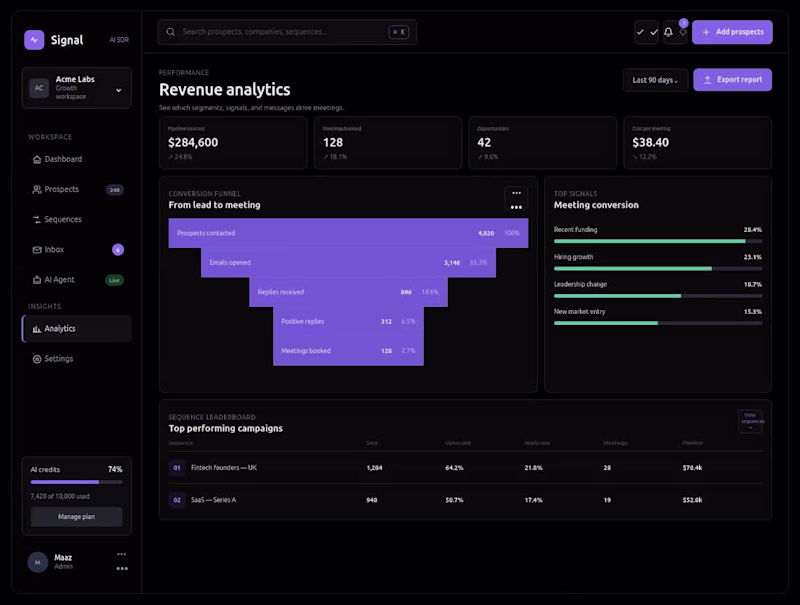Open Dashboard via its home icon

point(37,160)
